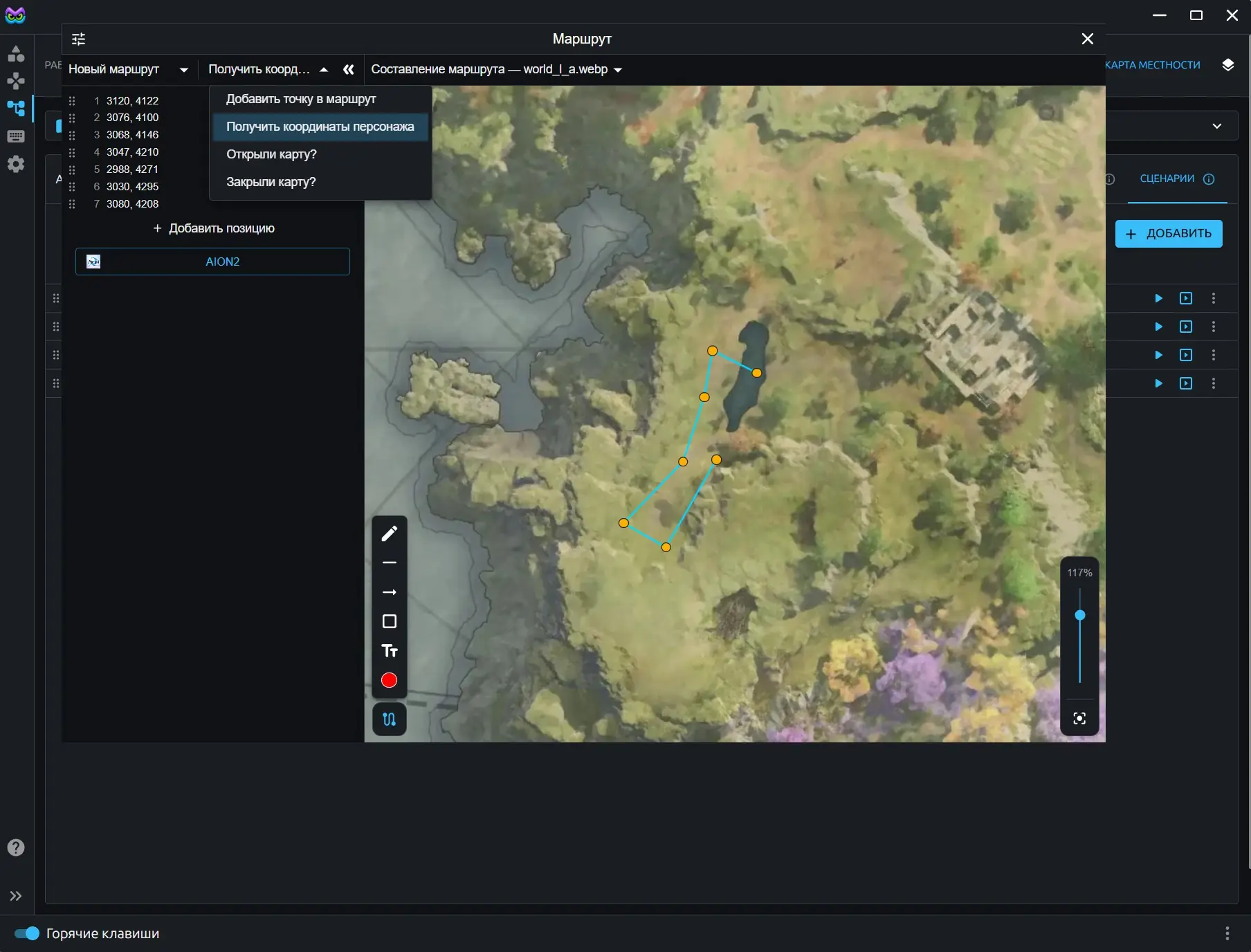Viewport: 1251px width, 952px height.
Task: Play the first scenario row
Action: [x=1159, y=298]
